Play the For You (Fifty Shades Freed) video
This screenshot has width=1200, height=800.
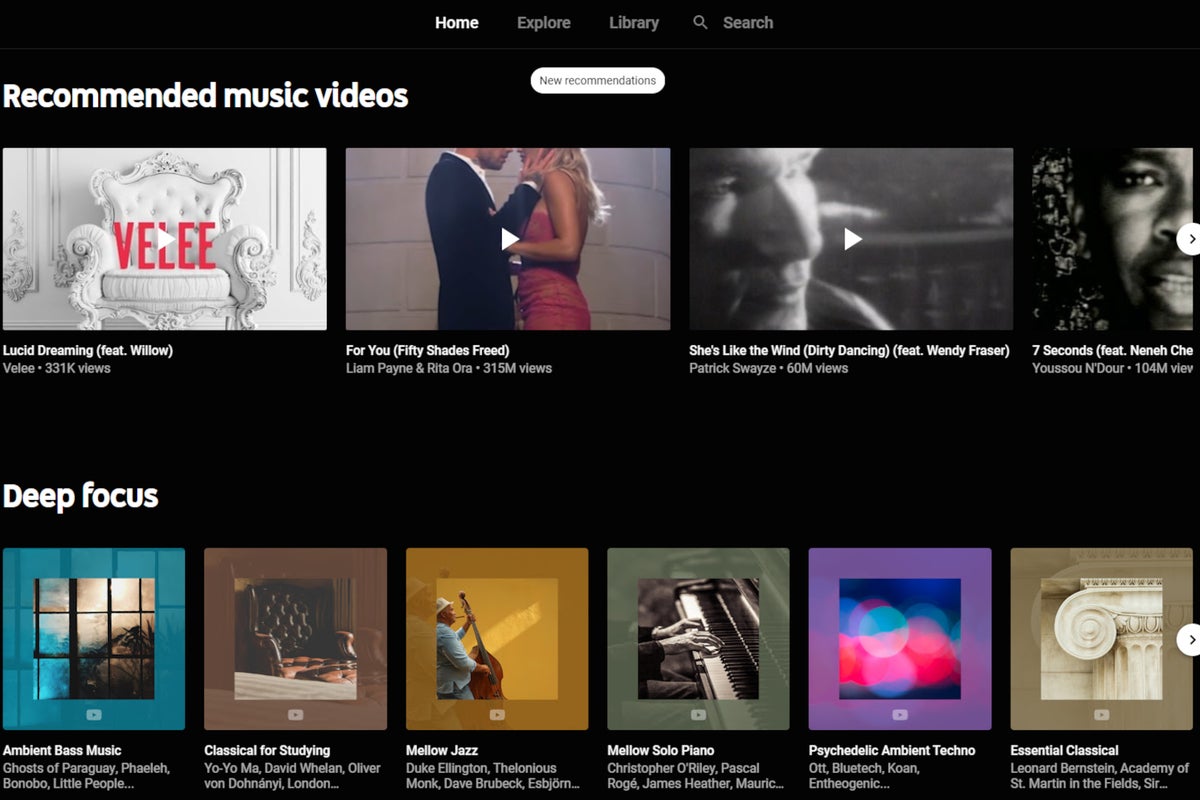(x=507, y=238)
